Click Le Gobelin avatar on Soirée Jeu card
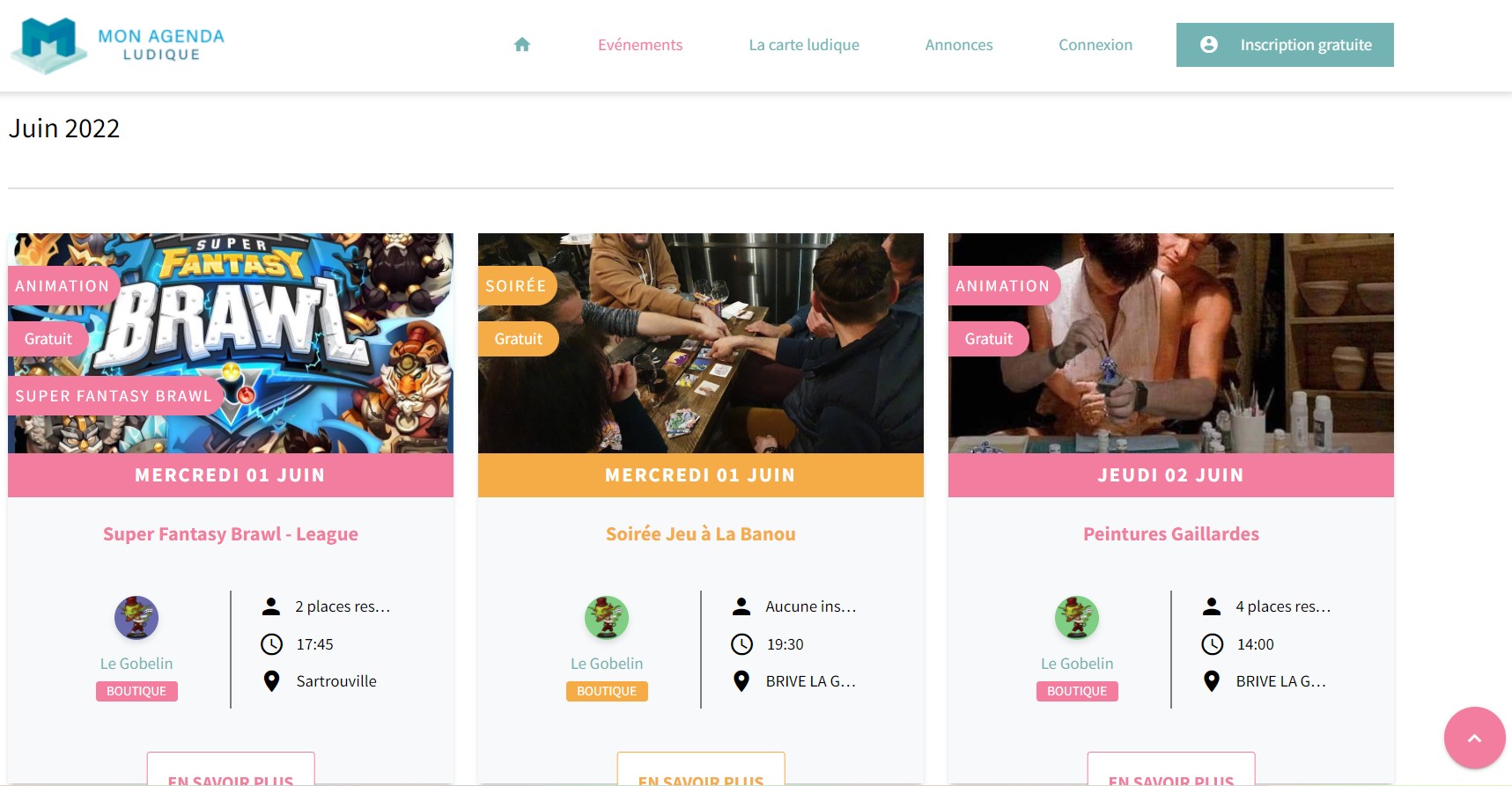This screenshot has height=786, width=1512. [x=607, y=618]
